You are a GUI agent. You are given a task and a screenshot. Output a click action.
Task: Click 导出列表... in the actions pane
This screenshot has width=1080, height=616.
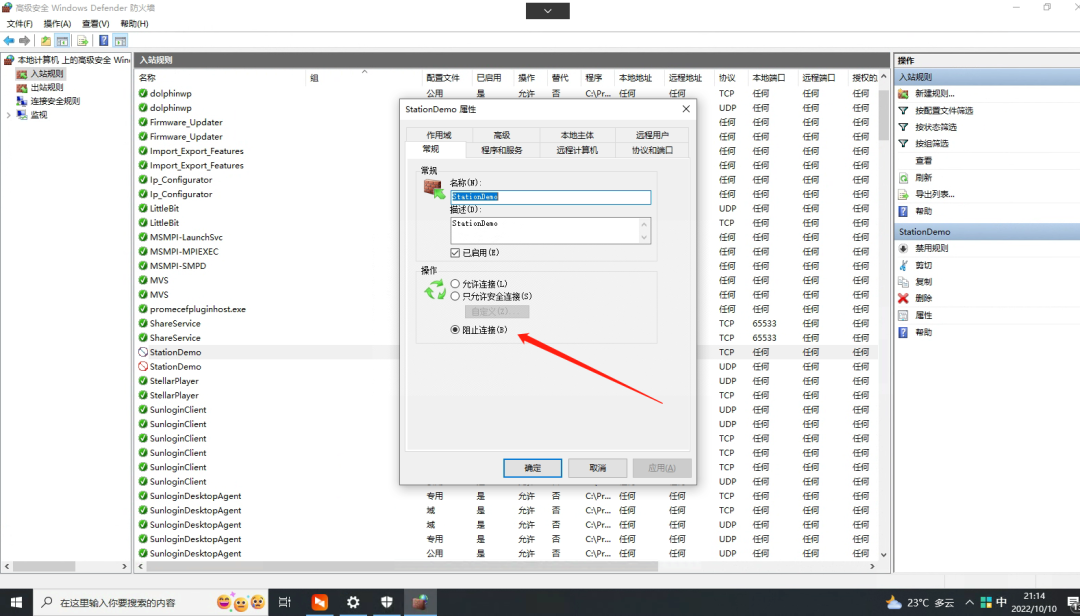coord(934,194)
